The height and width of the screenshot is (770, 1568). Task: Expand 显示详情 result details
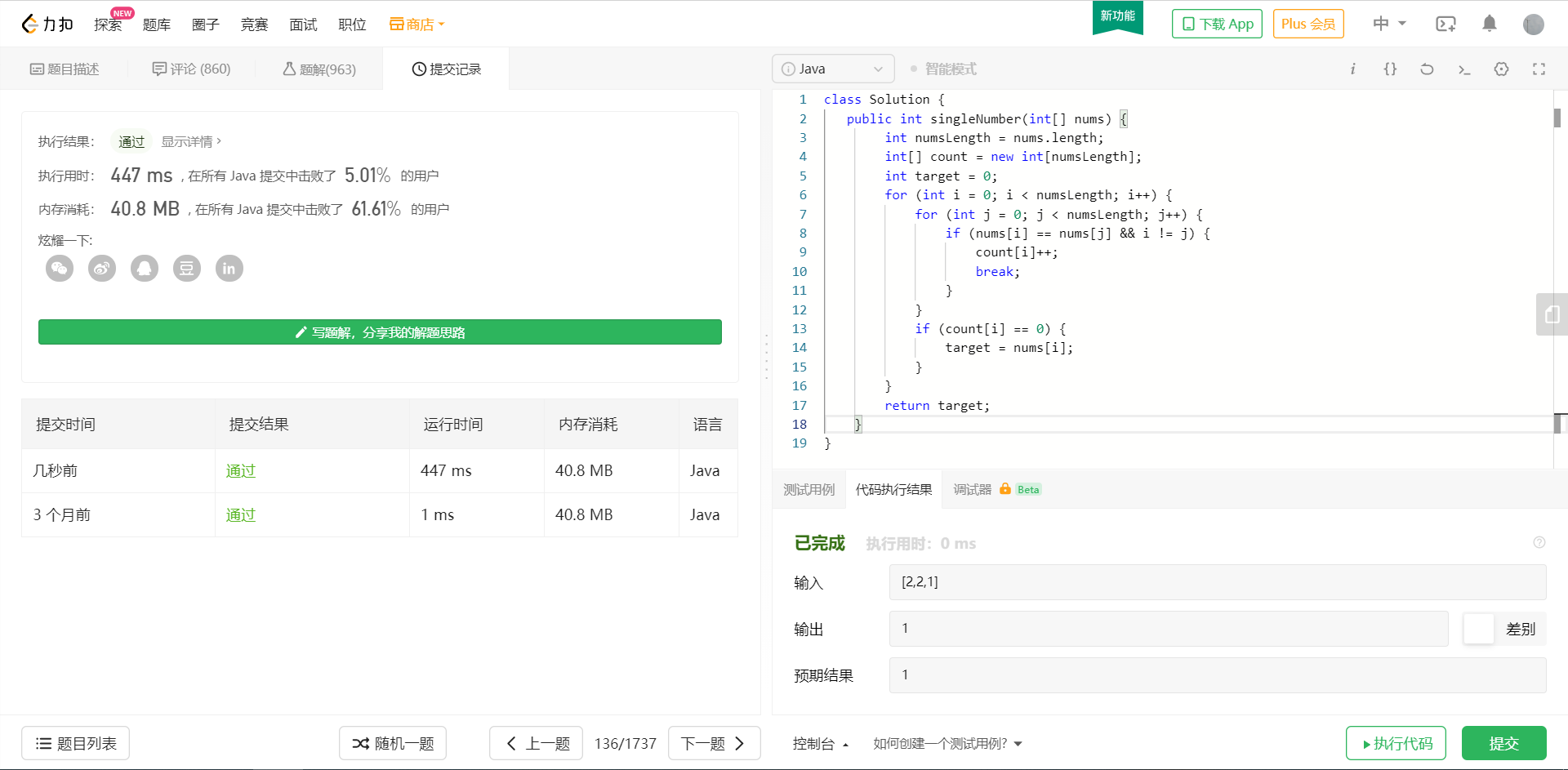click(191, 141)
